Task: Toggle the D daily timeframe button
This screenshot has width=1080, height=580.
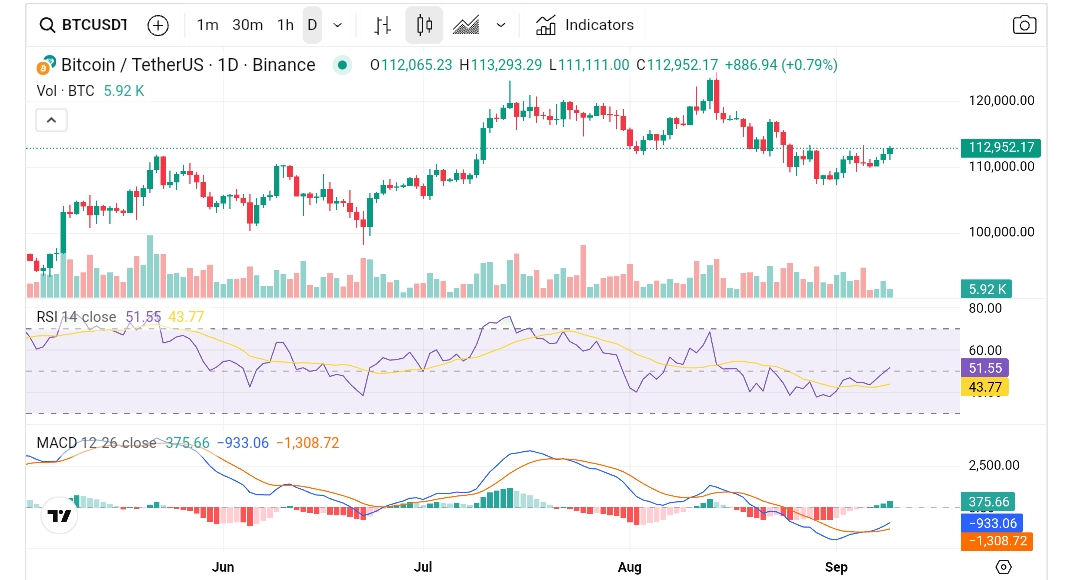Action: [x=311, y=25]
